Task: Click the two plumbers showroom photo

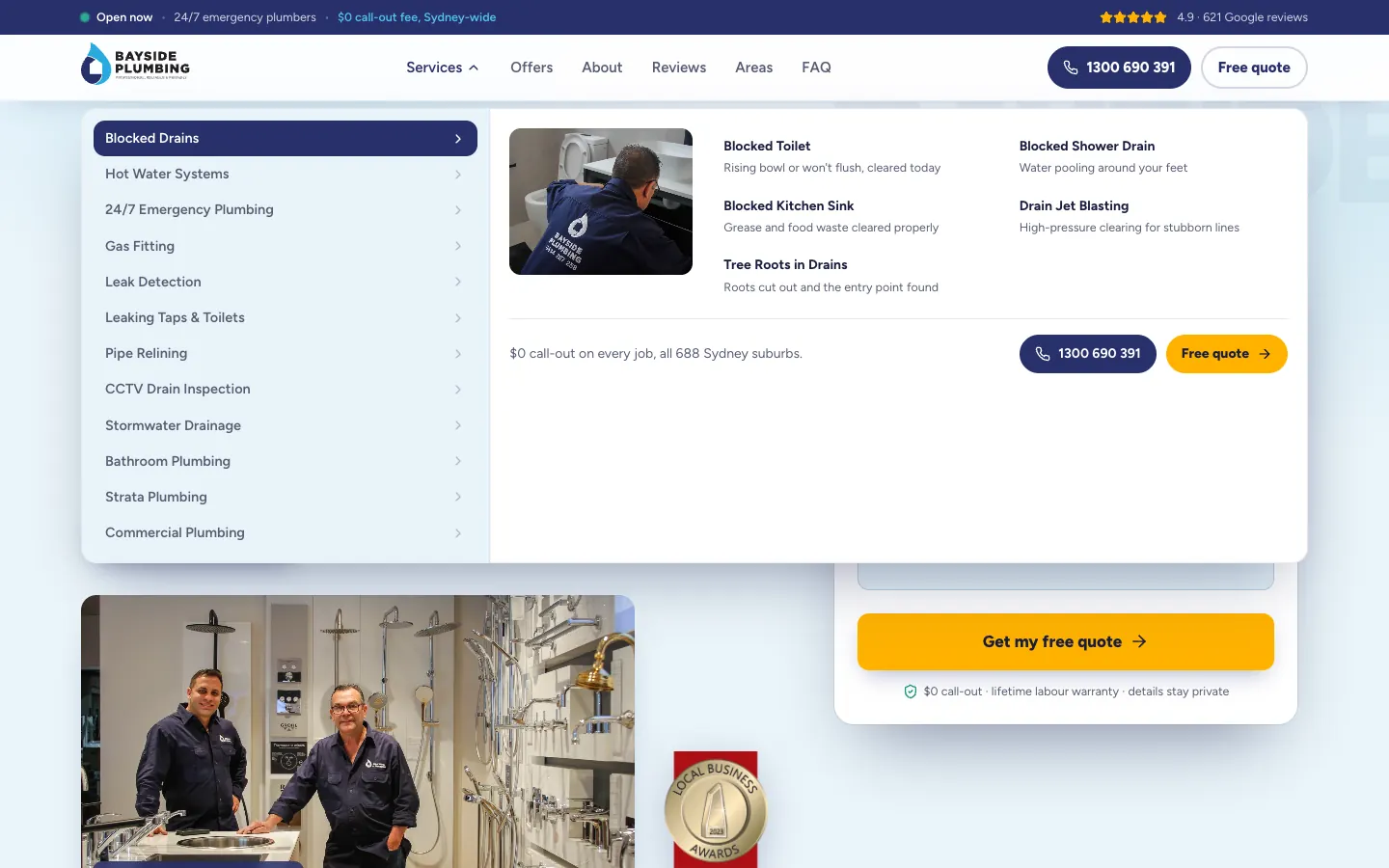Action: click(x=358, y=731)
